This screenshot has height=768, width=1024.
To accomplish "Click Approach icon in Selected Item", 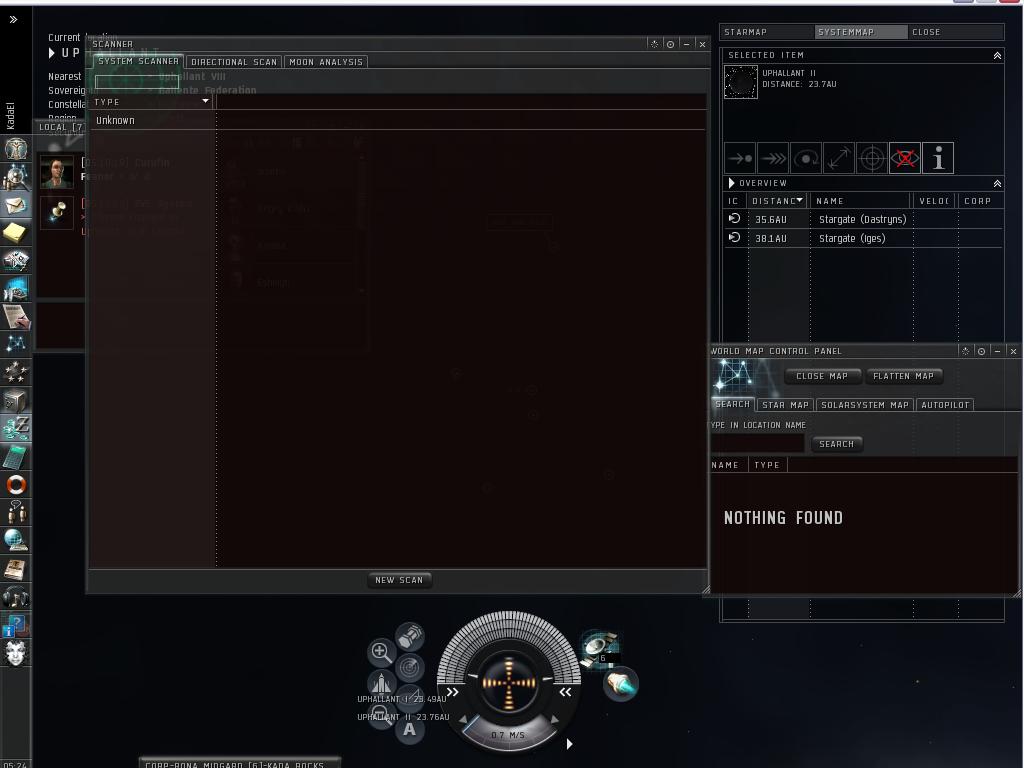I will (x=740, y=158).
